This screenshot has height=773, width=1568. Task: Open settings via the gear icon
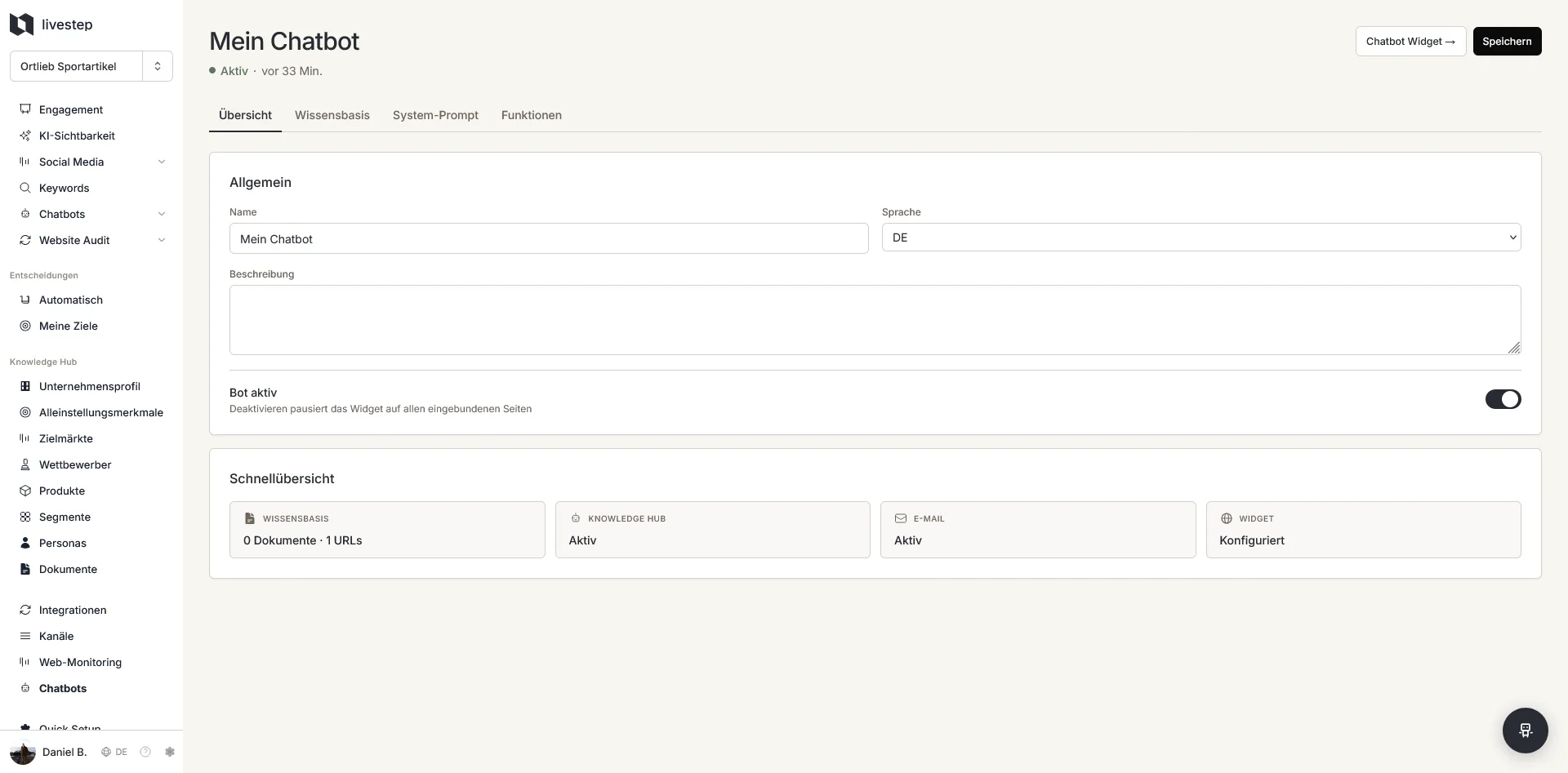tap(170, 752)
